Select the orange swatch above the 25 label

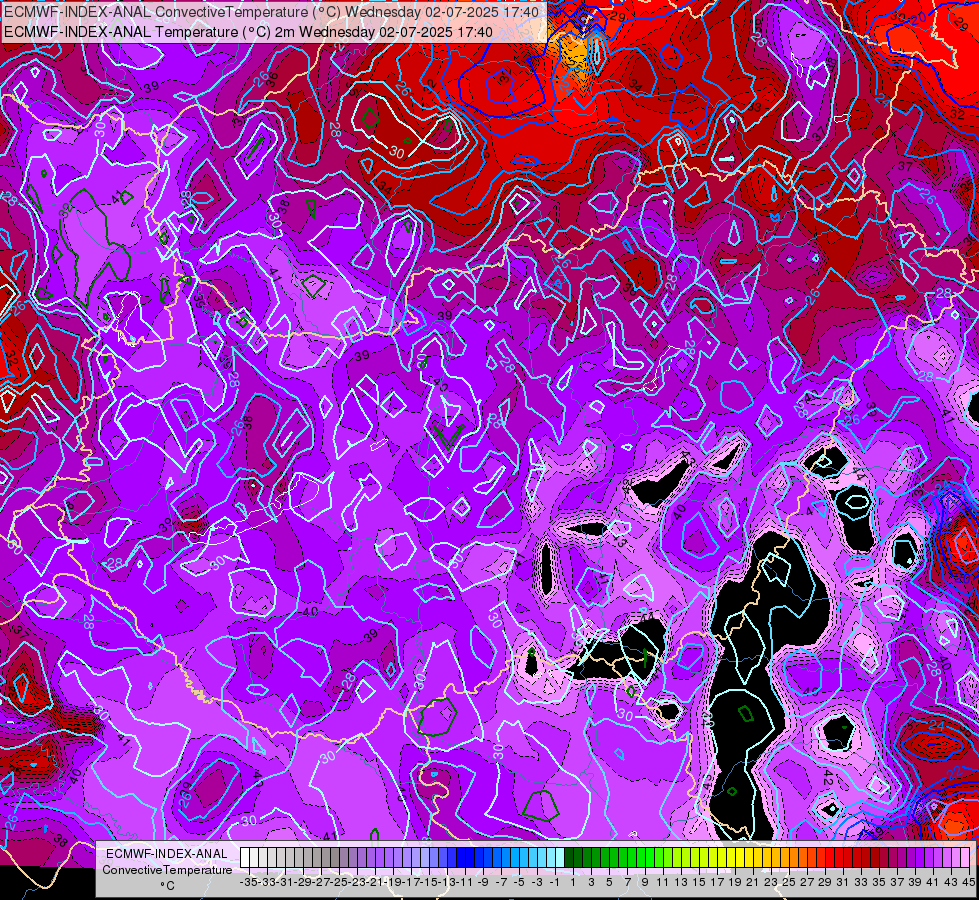click(x=784, y=858)
